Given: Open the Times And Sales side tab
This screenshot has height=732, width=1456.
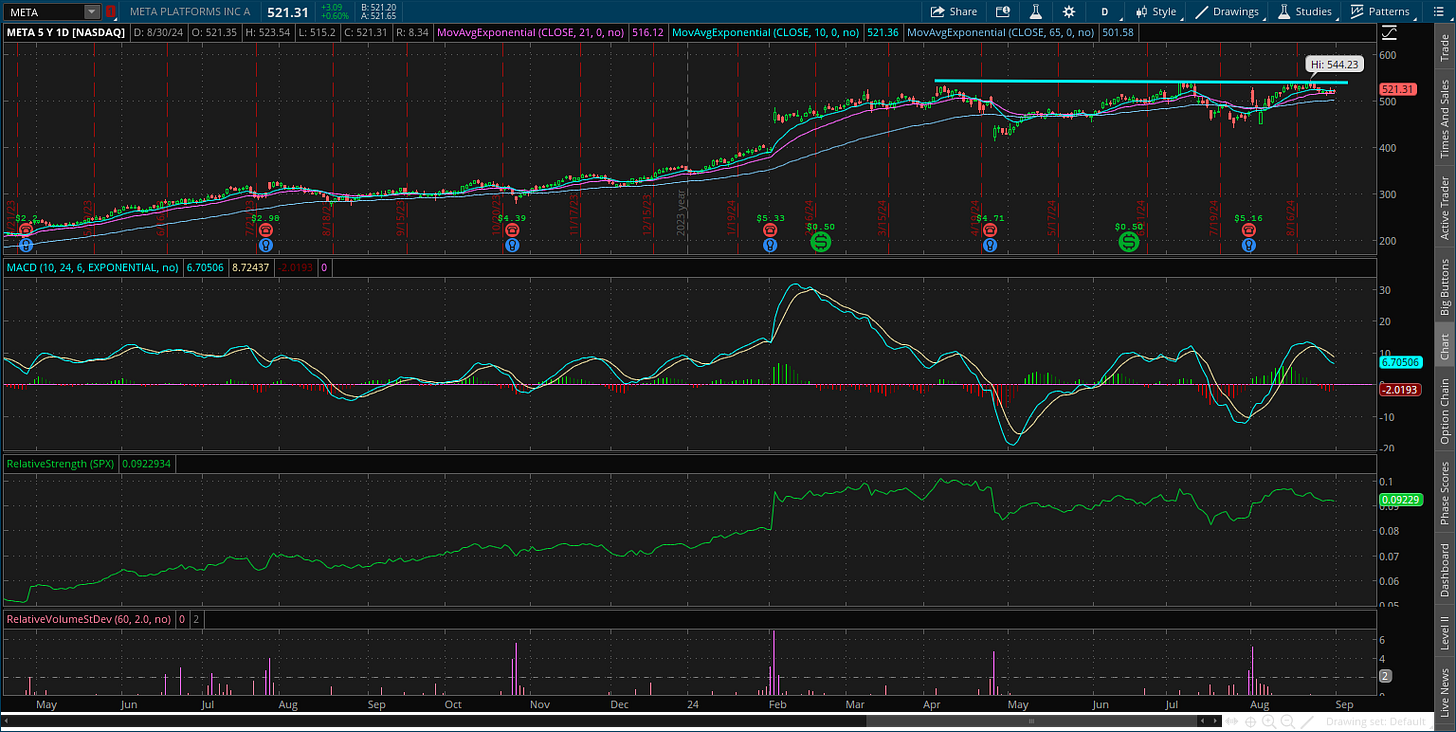Looking at the screenshot, I should [x=1444, y=118].
